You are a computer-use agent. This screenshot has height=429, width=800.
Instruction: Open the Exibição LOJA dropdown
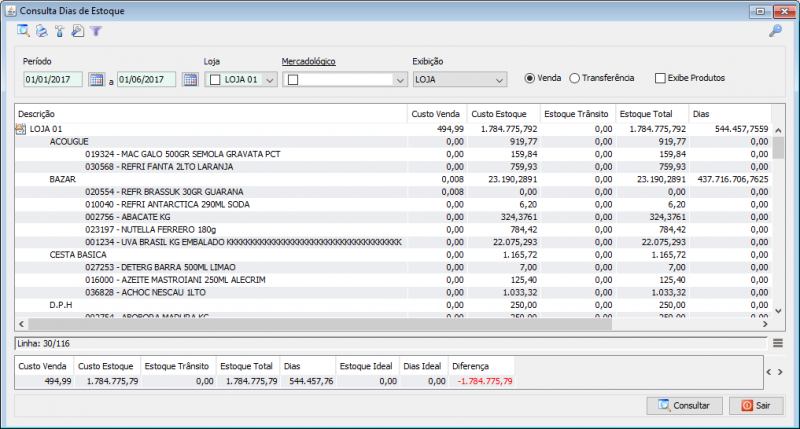click(x=460, y=80)
